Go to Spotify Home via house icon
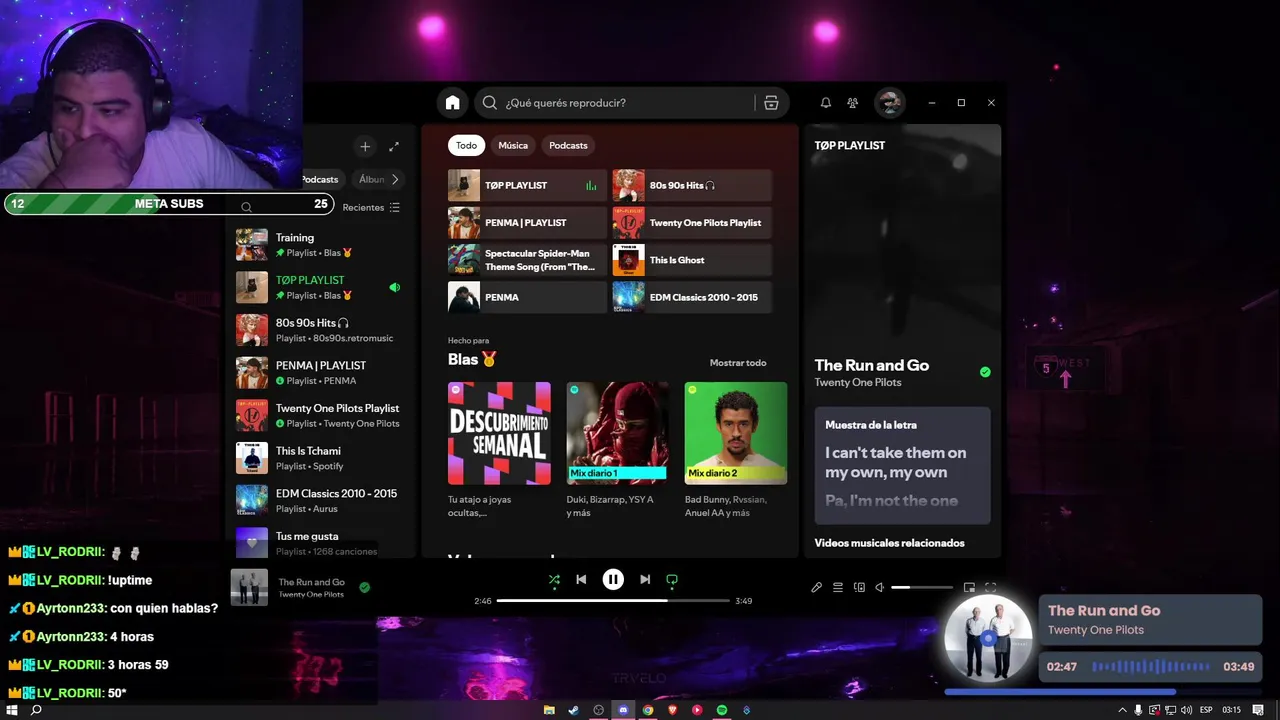 tap(453, 103)
